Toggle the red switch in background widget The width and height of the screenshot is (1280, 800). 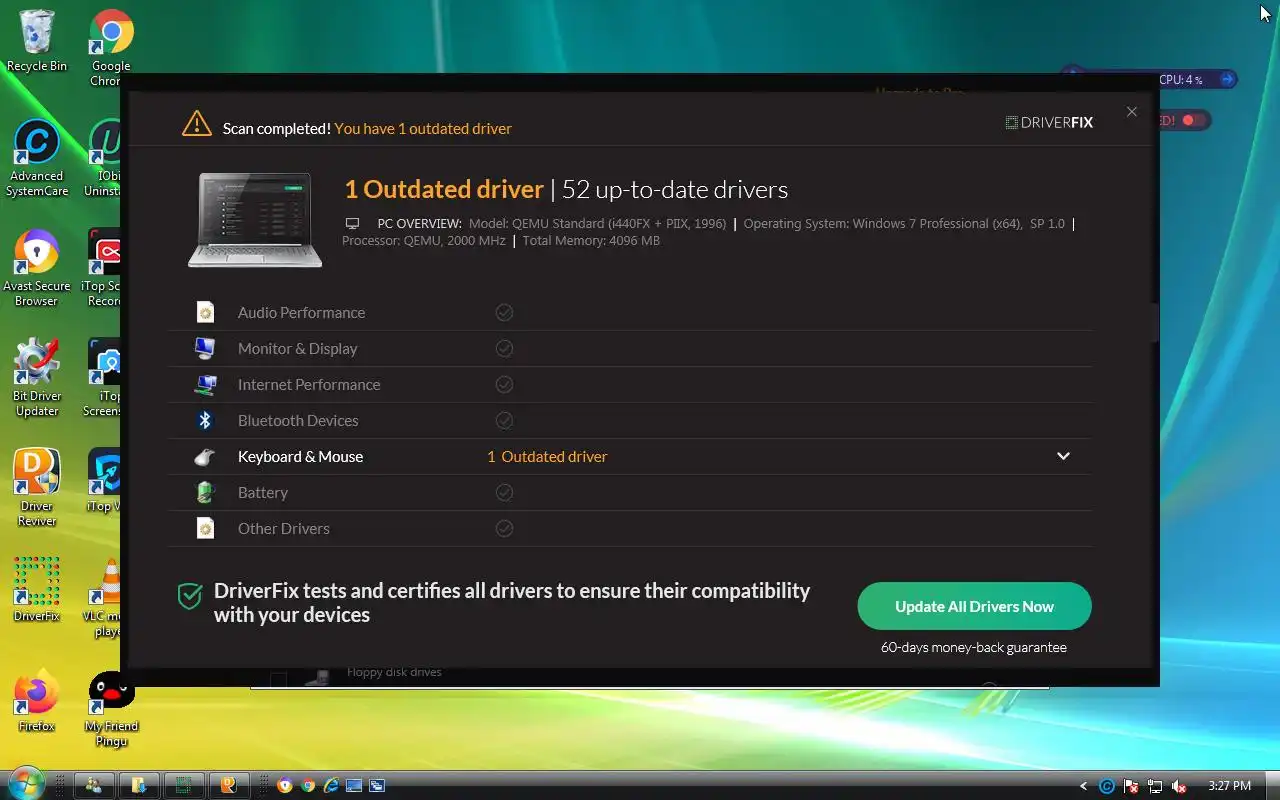1192,120
